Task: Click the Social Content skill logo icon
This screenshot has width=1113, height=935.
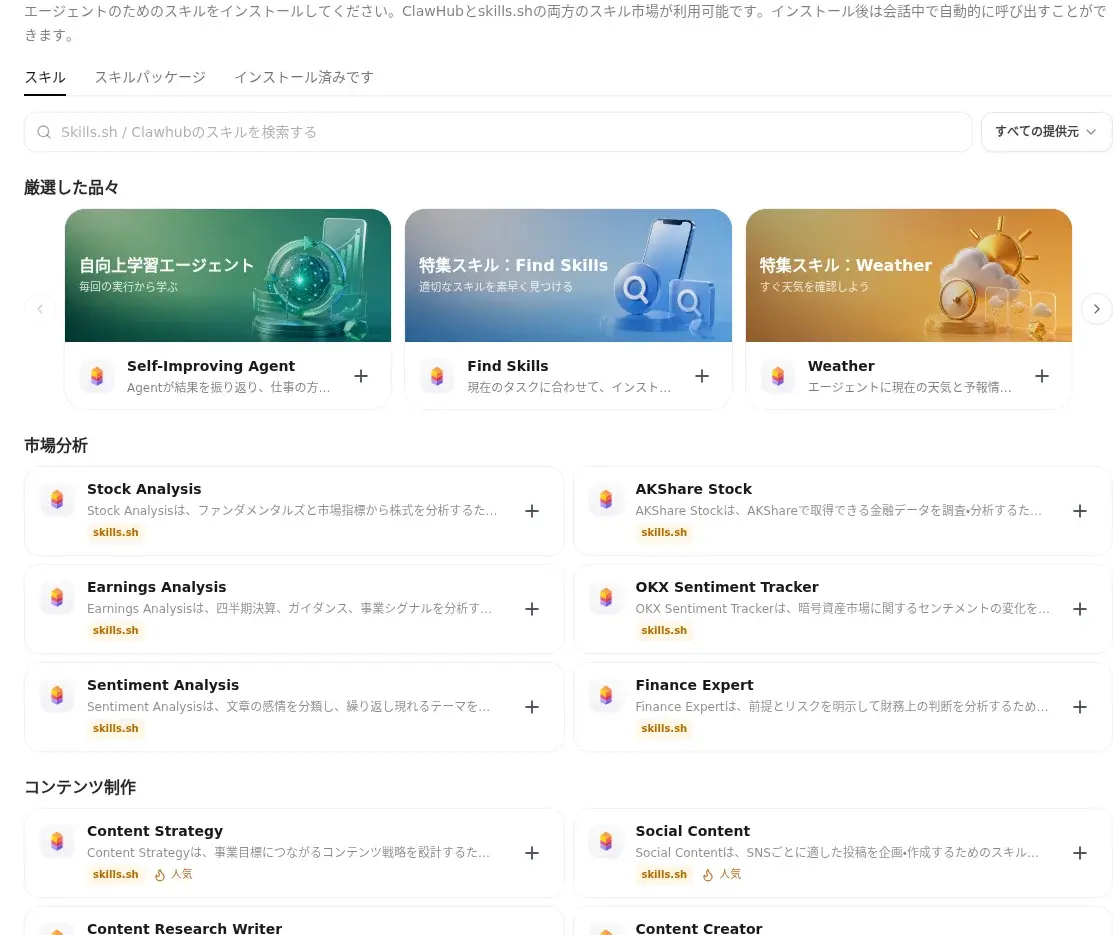Action: [x=605, y=842]
